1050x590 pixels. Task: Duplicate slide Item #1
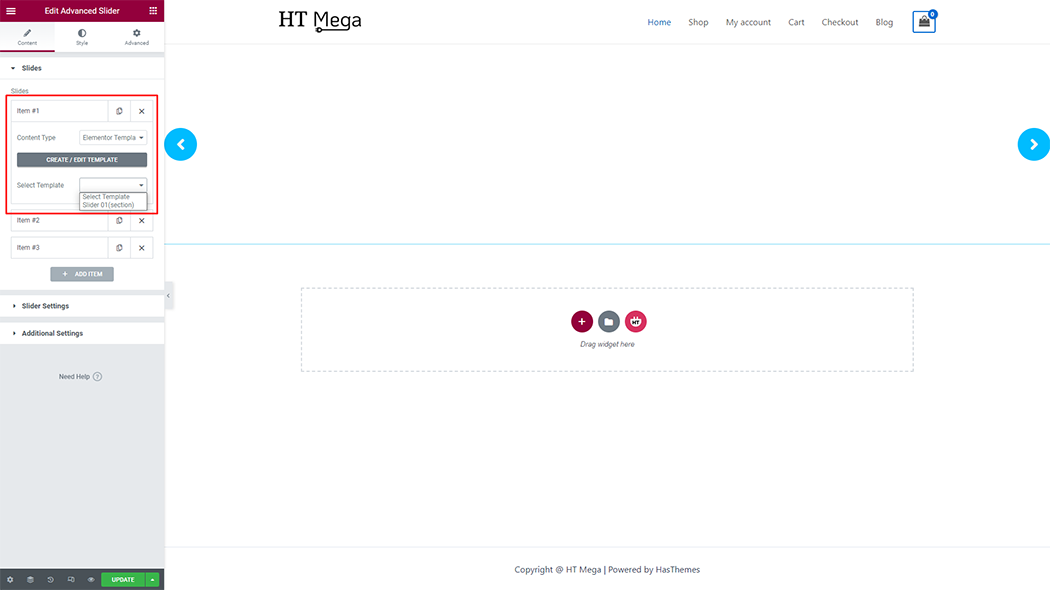pos(119,111)
